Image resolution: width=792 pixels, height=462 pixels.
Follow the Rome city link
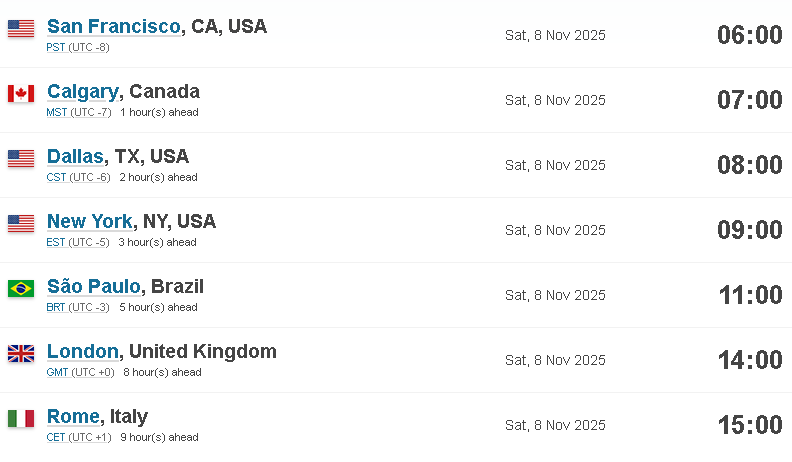(x=73, y=417)
